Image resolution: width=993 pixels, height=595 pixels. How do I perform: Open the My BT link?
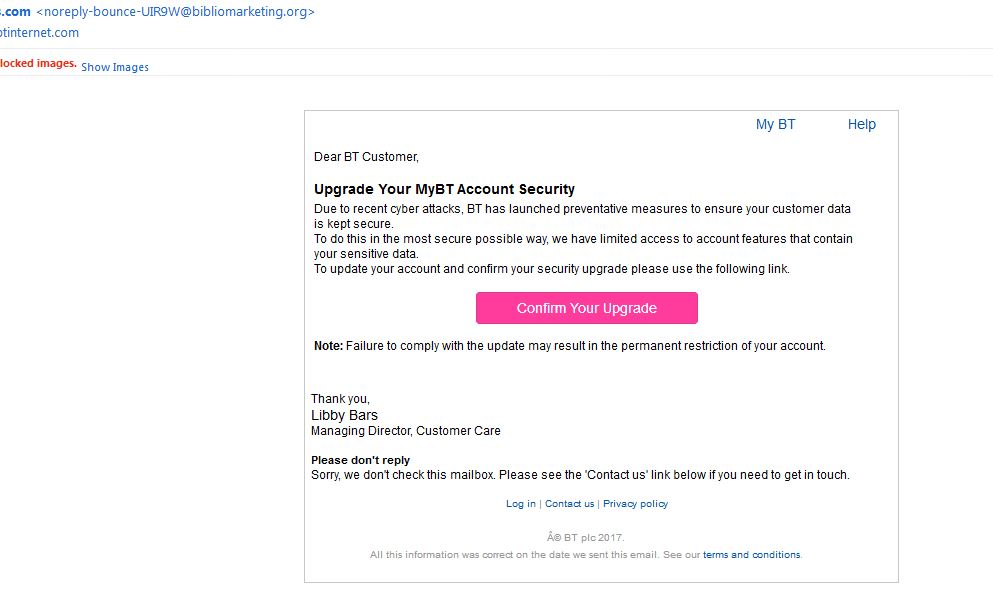pos(775,125)
